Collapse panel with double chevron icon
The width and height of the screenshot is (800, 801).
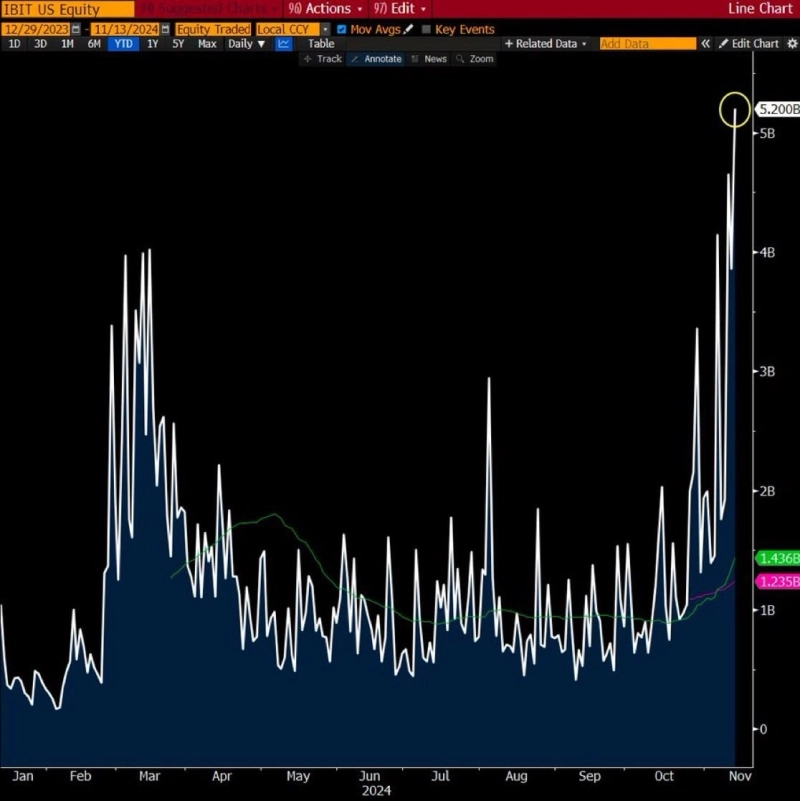(705, 44)
